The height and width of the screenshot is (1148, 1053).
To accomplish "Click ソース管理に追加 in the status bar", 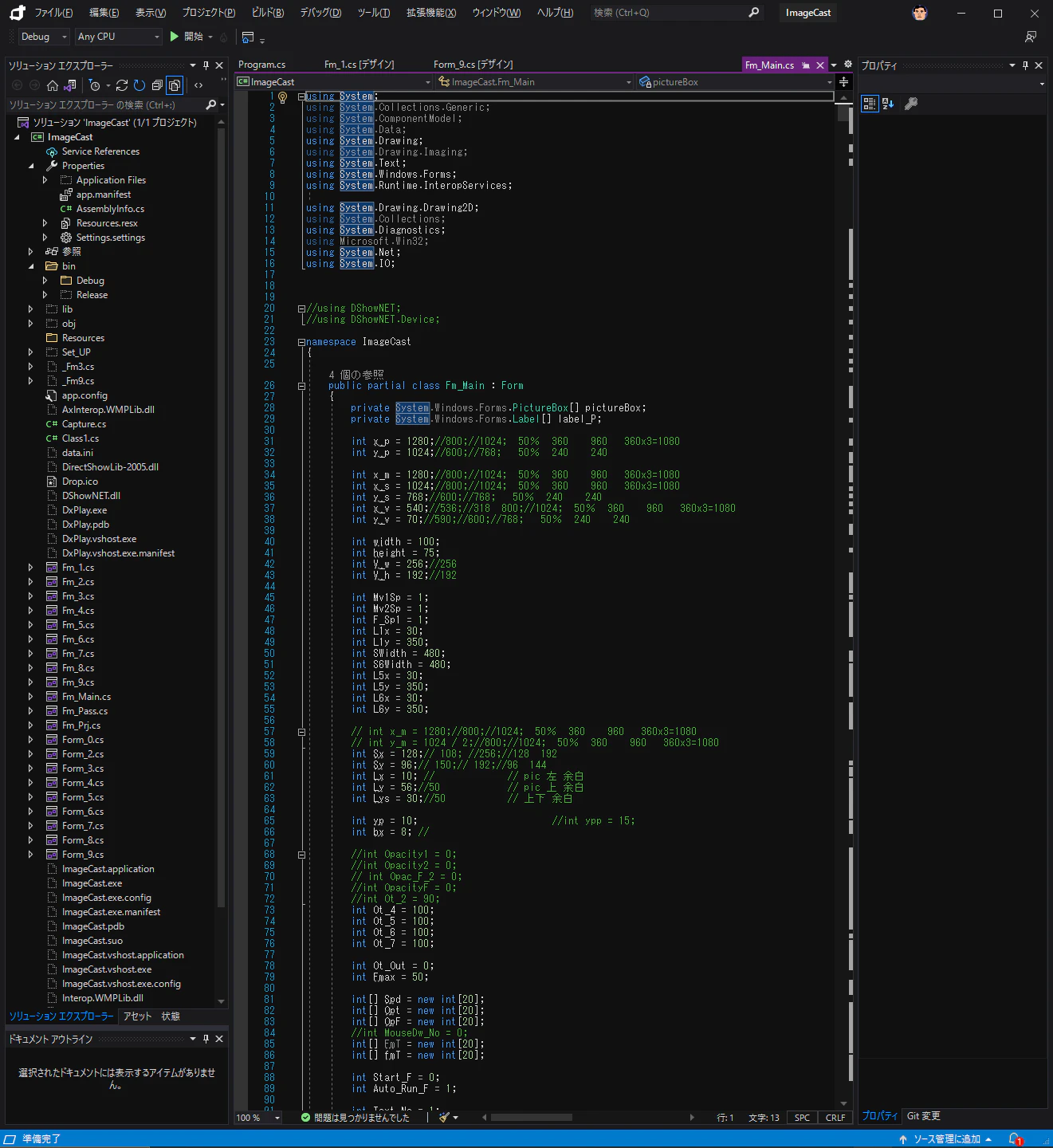I will coord(945,1139).
